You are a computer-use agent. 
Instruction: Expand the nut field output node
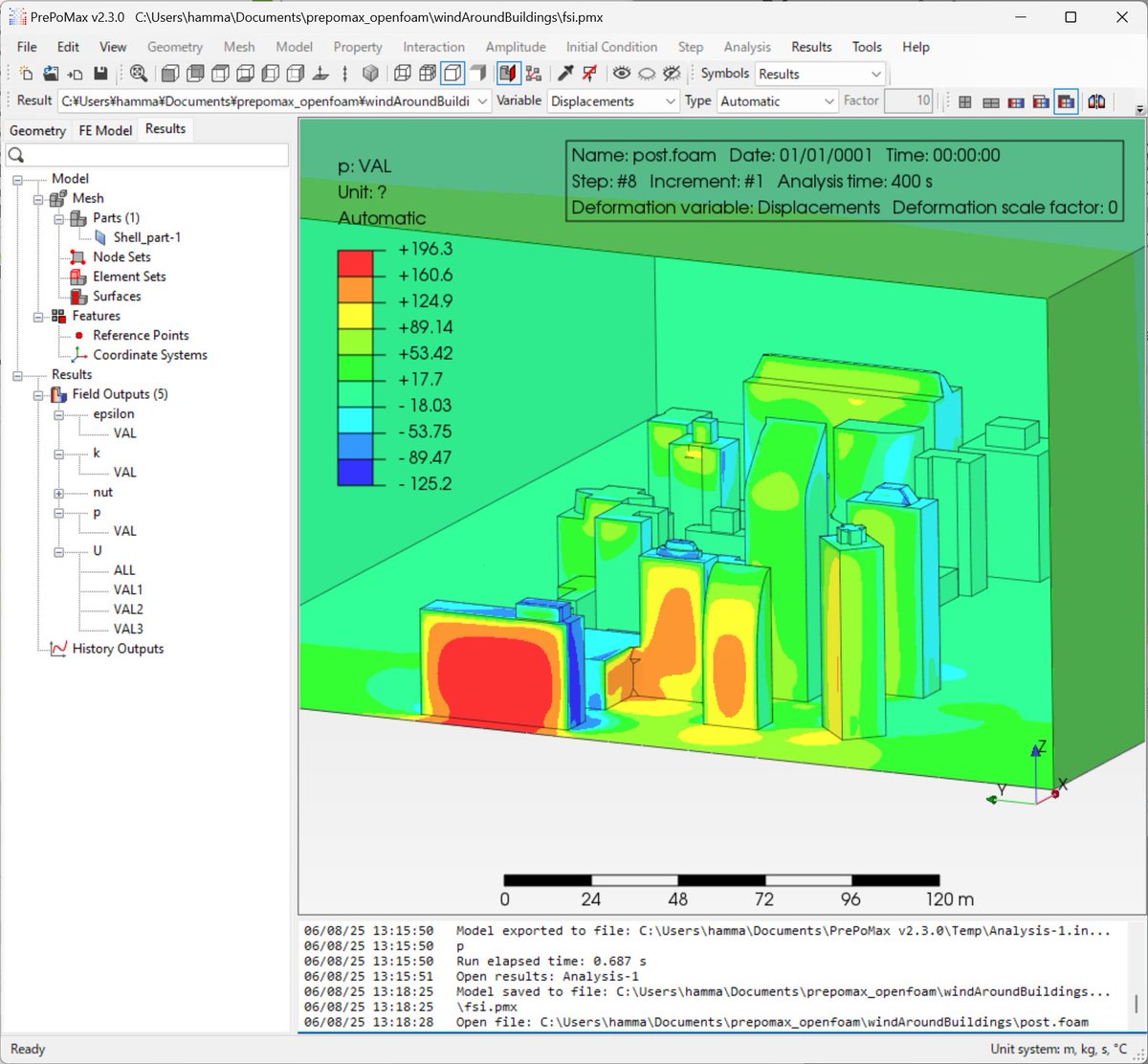pyautogui.click(x=58, y=493)
